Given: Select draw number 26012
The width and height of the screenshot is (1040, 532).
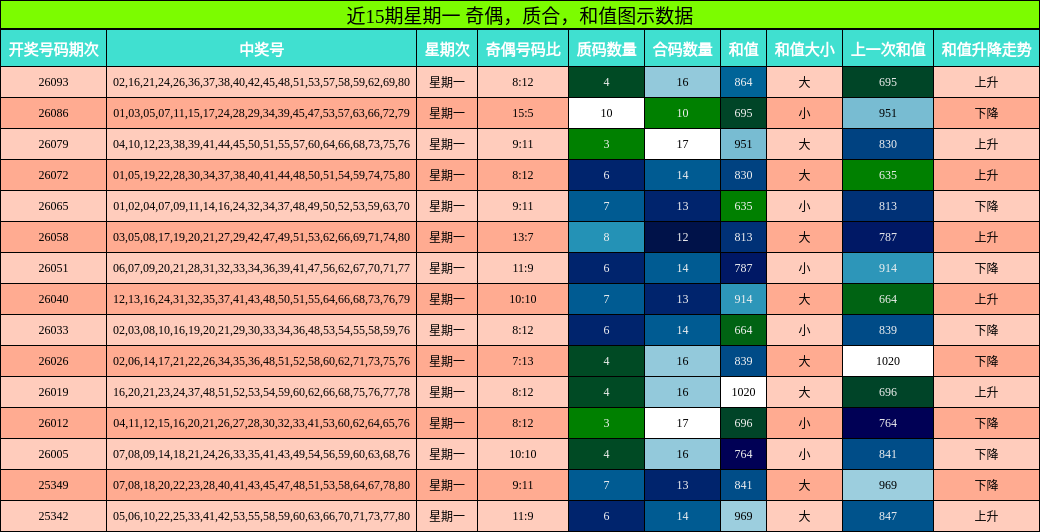Looking at the screenshot, I should [54, 423].
